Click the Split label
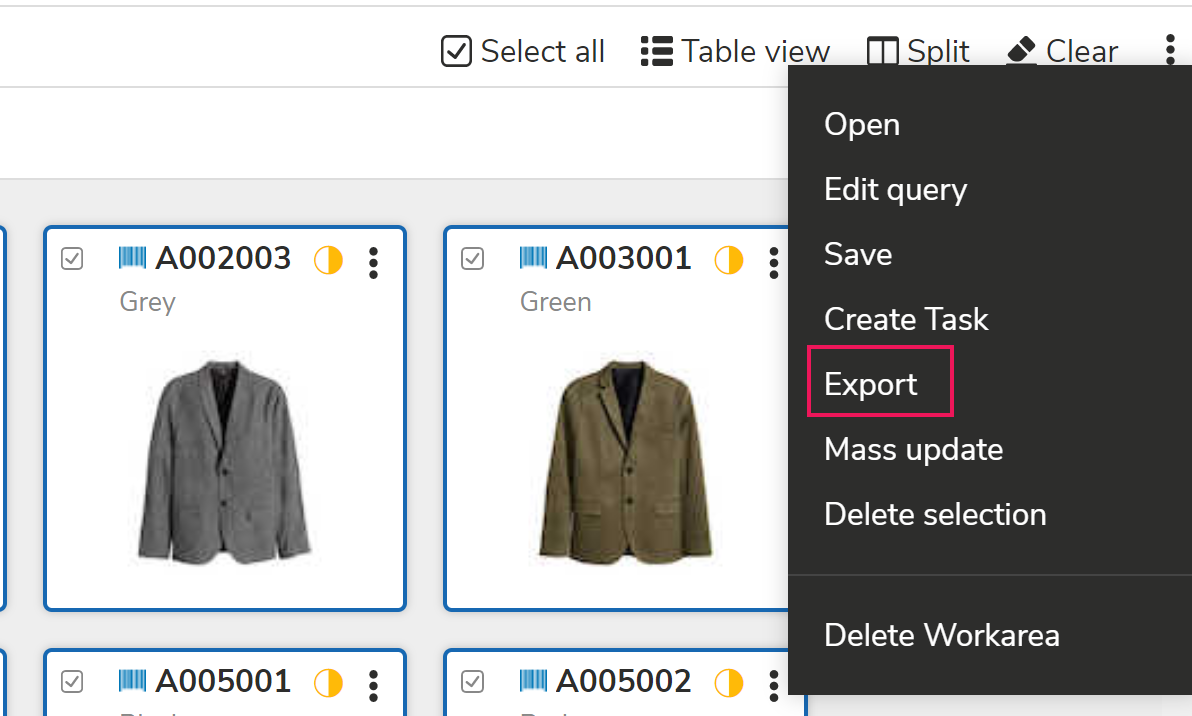Screen dimensions: 1192x716 pos(939,52)
